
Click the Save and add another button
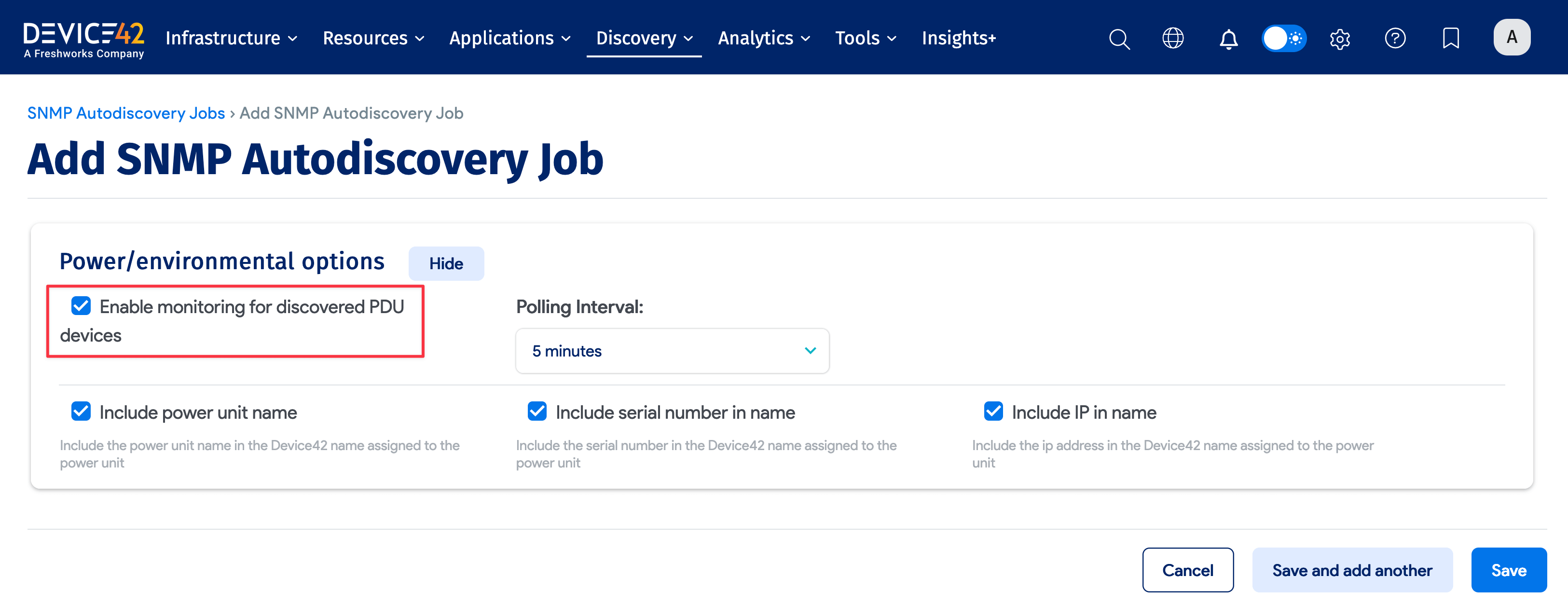click(x=1352, y=570)
